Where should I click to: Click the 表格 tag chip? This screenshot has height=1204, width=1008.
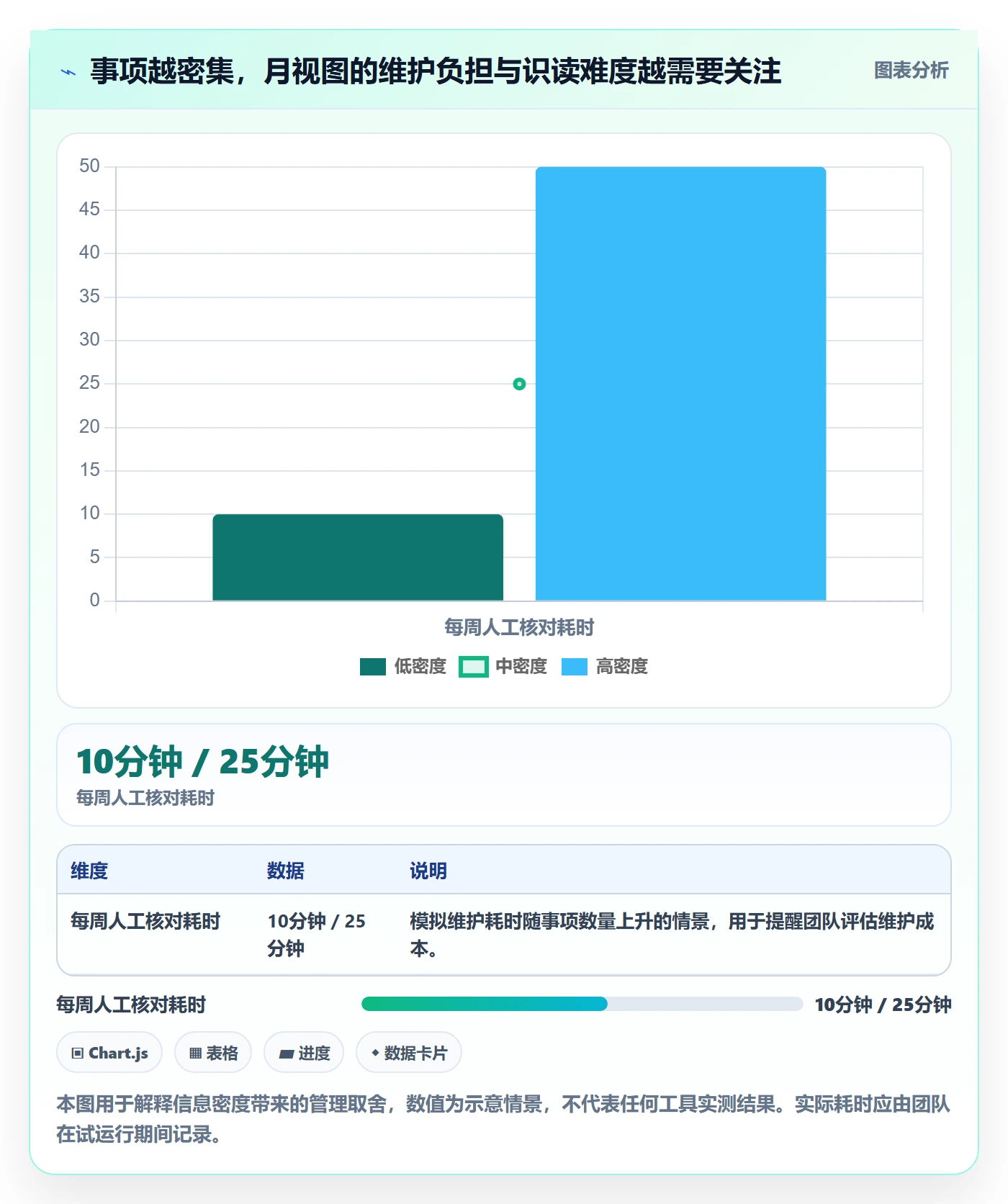pos(213,1053)
